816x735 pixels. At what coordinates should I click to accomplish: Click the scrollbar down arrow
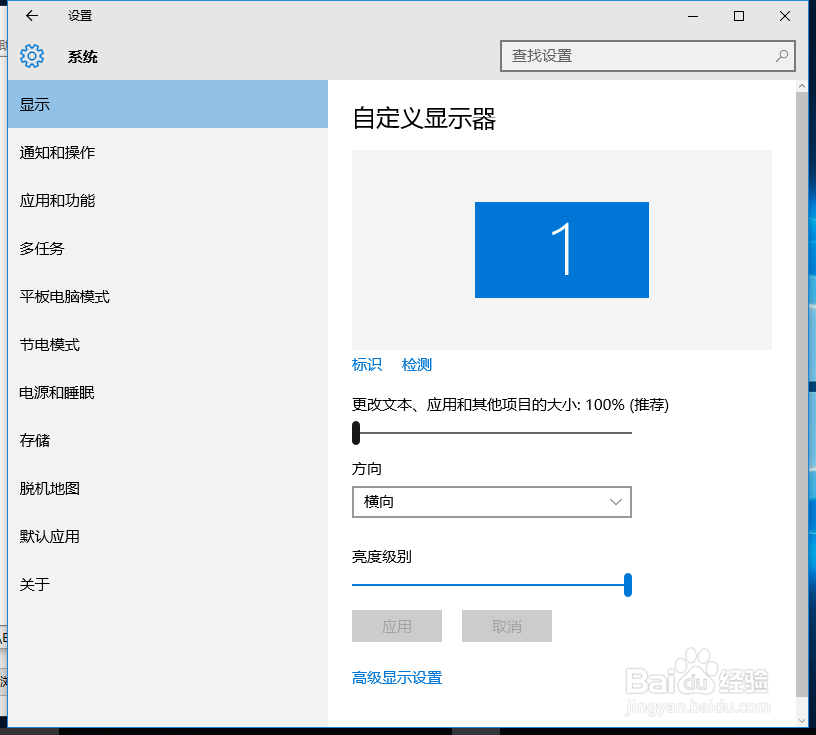pos(801,720)
